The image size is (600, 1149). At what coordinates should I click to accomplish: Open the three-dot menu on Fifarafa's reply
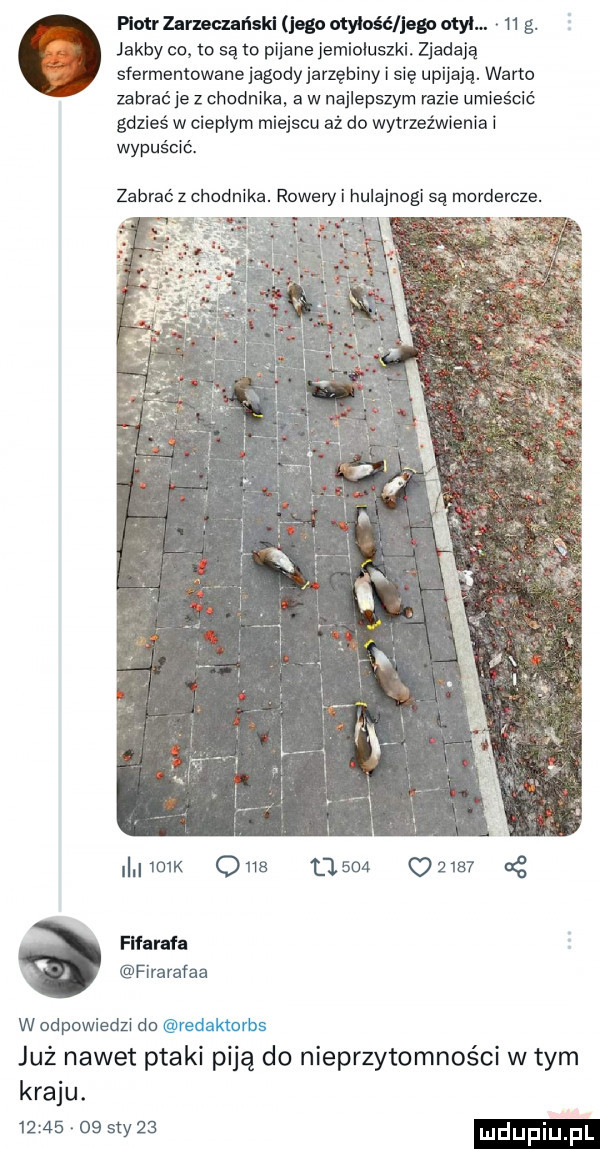tap(569, 939)
